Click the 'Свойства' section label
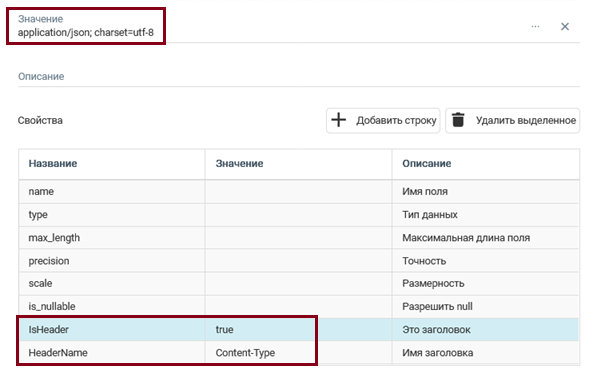This screenshot has height=383, width=598. click(40, 121)
